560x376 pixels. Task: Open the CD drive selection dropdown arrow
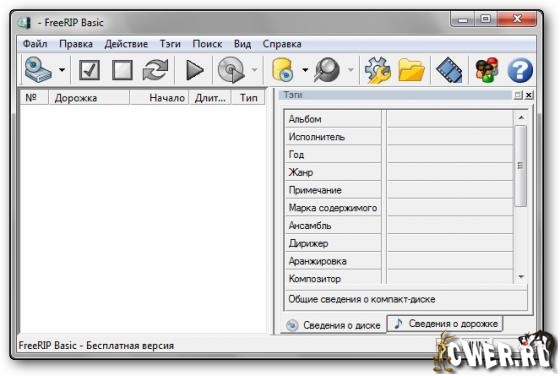point(62,70)
